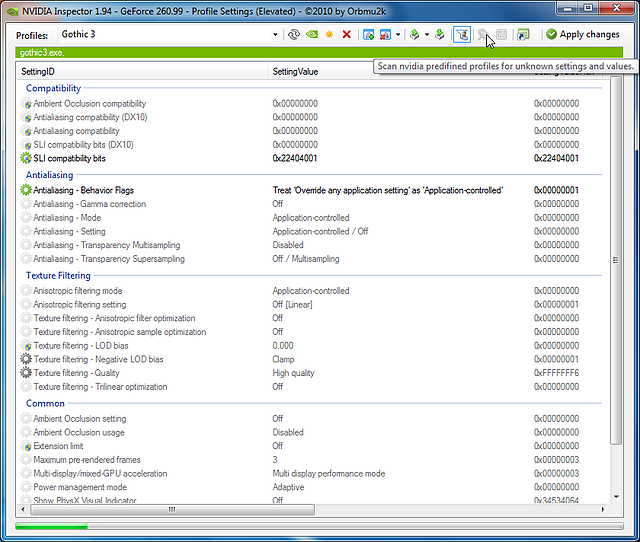640x542 pixels.
Task: Click scan predefined profiles icon
Action: [484, 34]
